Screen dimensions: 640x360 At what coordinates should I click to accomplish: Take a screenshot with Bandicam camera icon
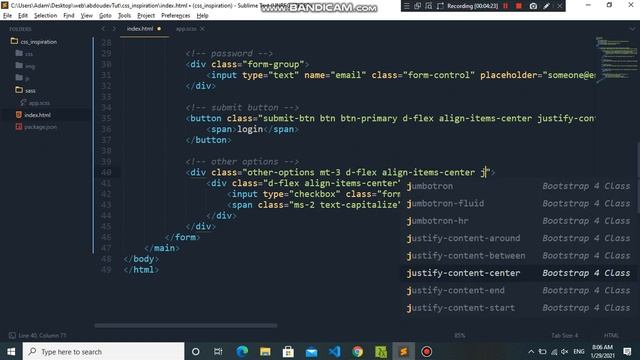coord(533,6)
